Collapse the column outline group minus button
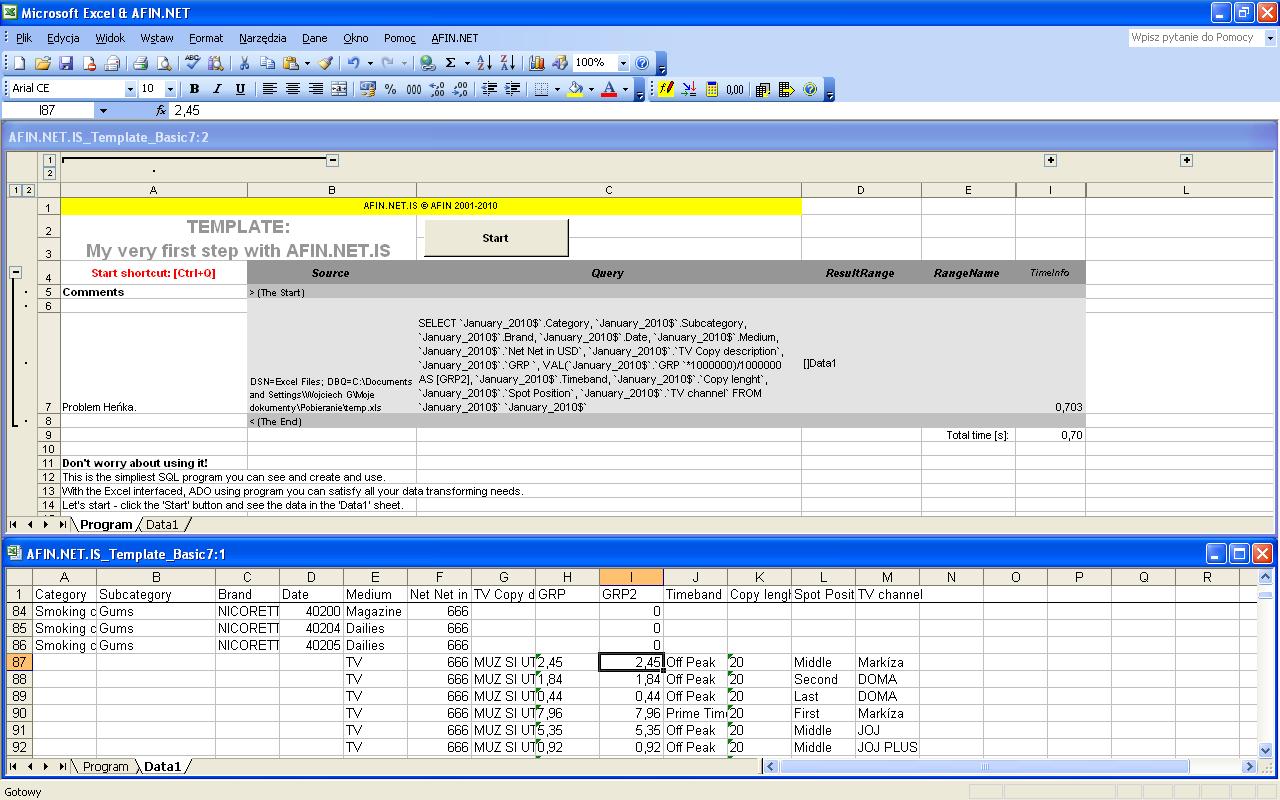1280x800 pixels. tap(332, 160)
